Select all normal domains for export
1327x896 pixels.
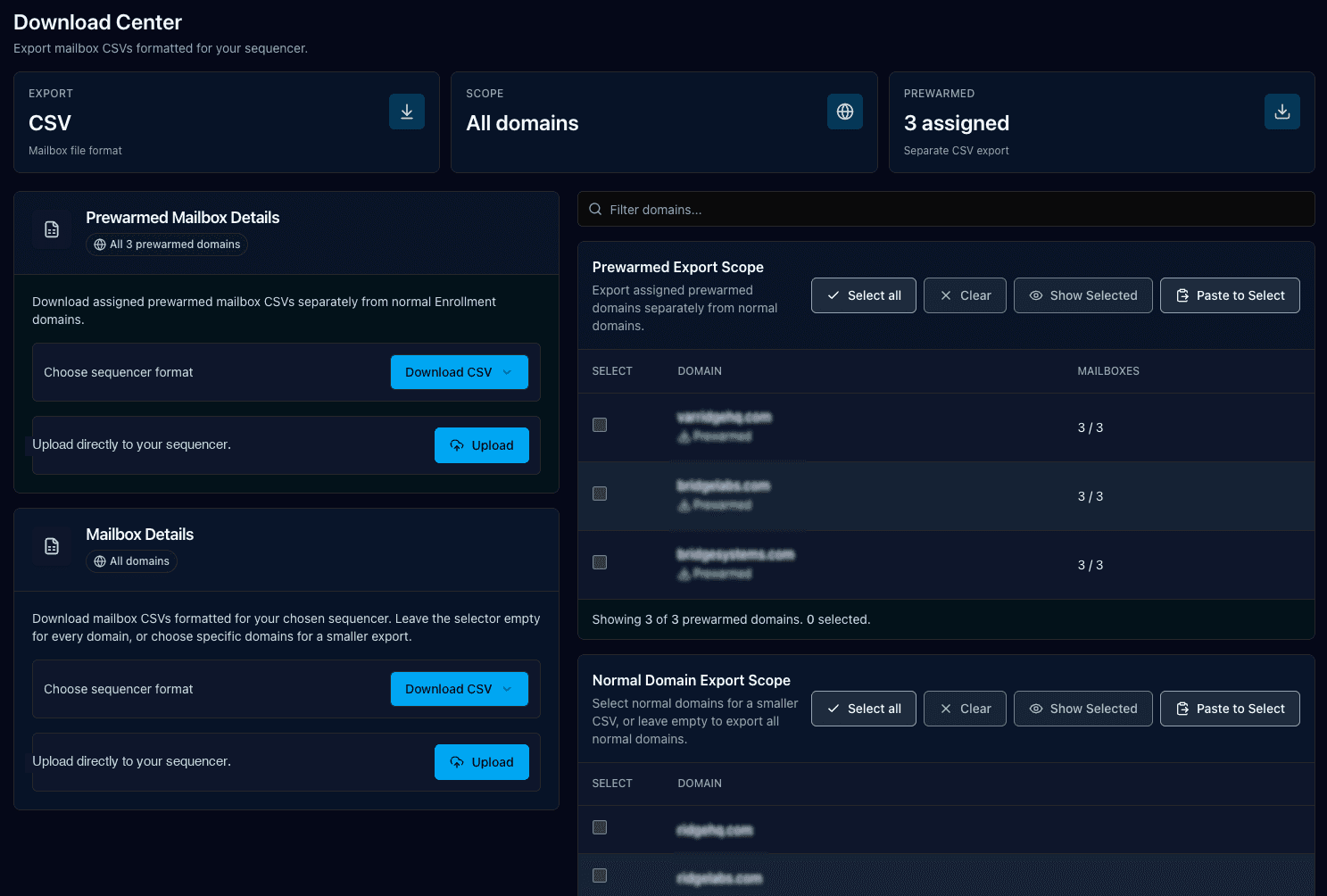point(864,709)
